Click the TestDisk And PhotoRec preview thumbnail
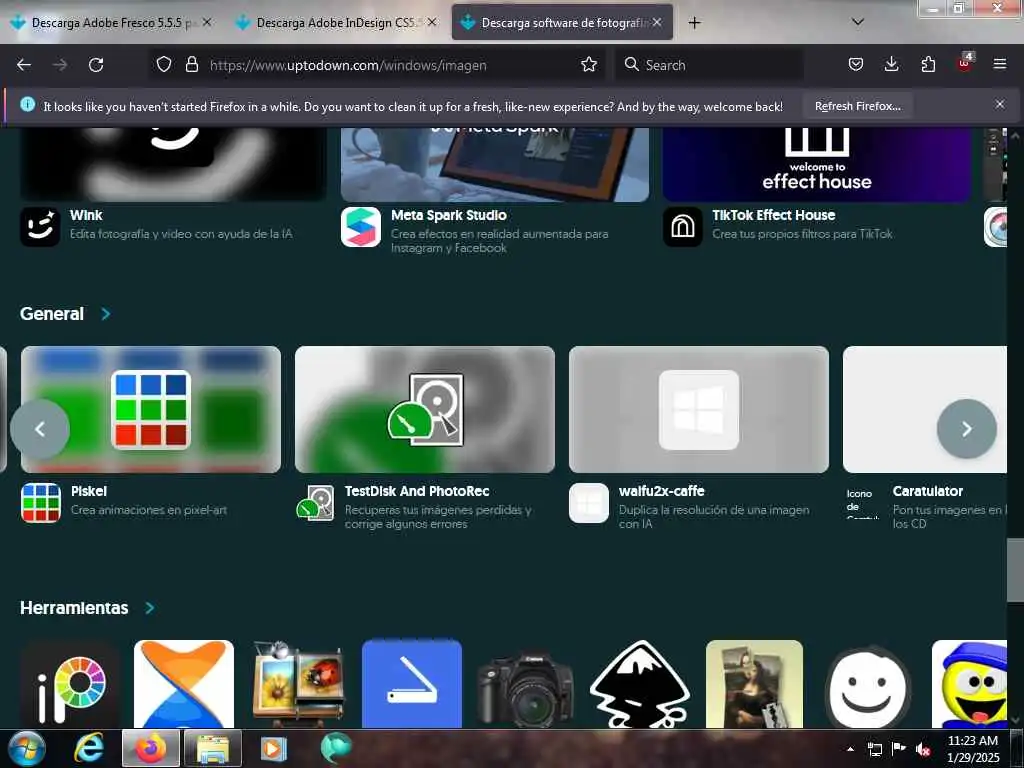Image resolution: width=1024 pixels, height=768 pixels. (x=424, y=409)
